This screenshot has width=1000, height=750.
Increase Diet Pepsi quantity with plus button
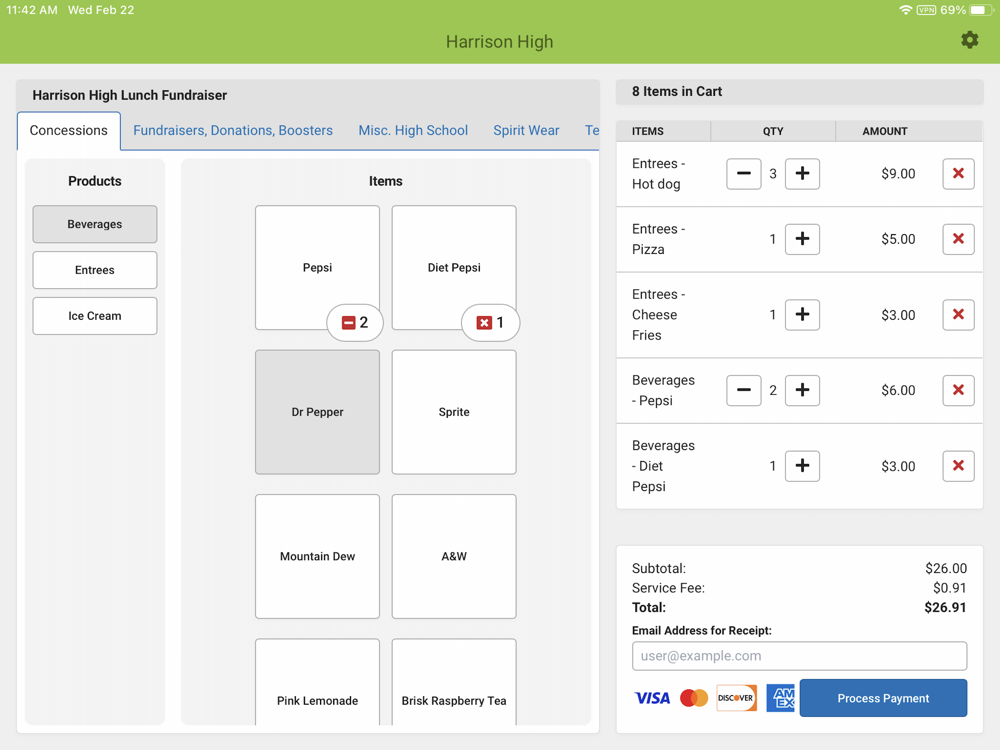point(802,466)
